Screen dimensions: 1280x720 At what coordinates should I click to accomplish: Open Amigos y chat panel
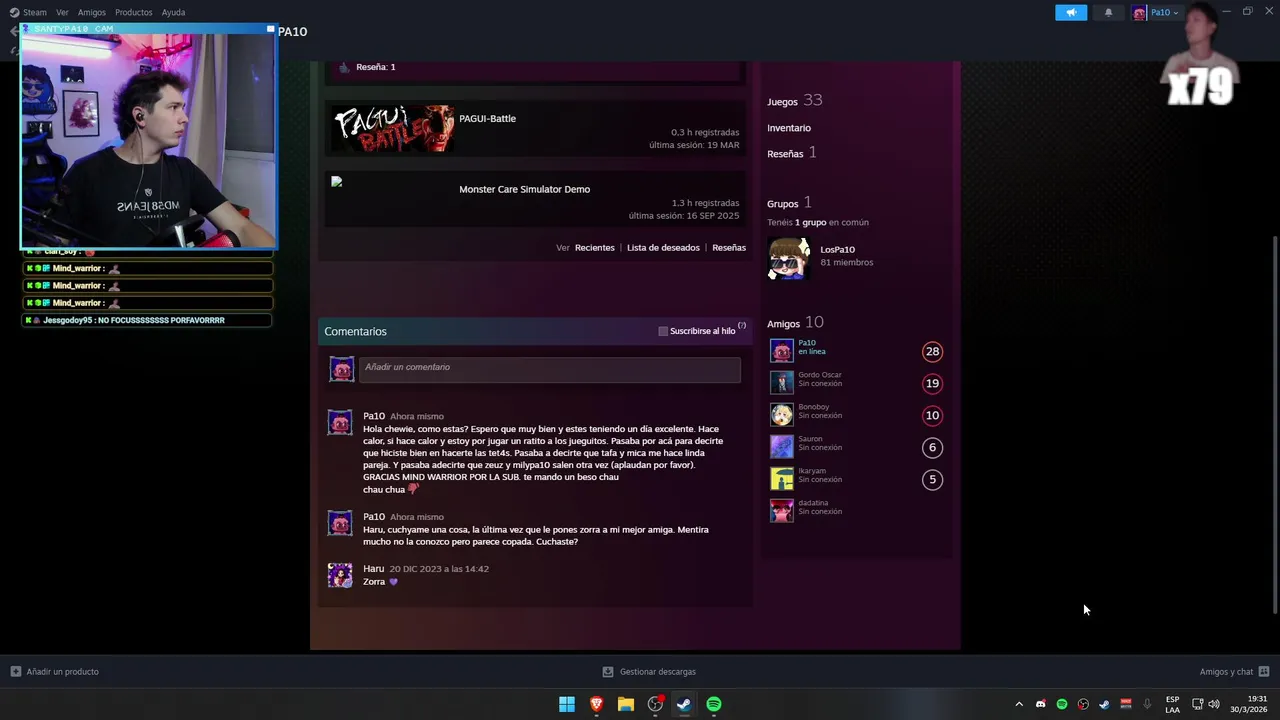[1234, 672]
